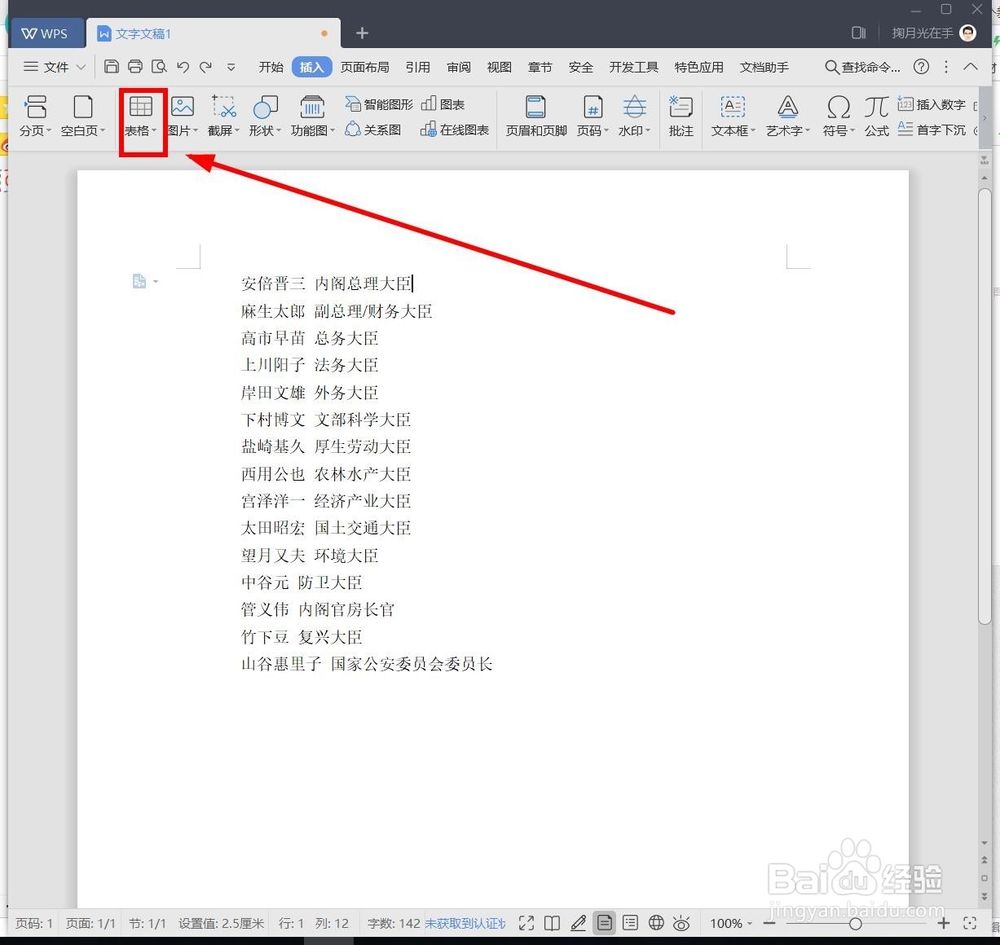The image size is (1000, 945).
Task: Open the user account 掬月光在手
Action: pyautogui.click(x=934, y=33)
